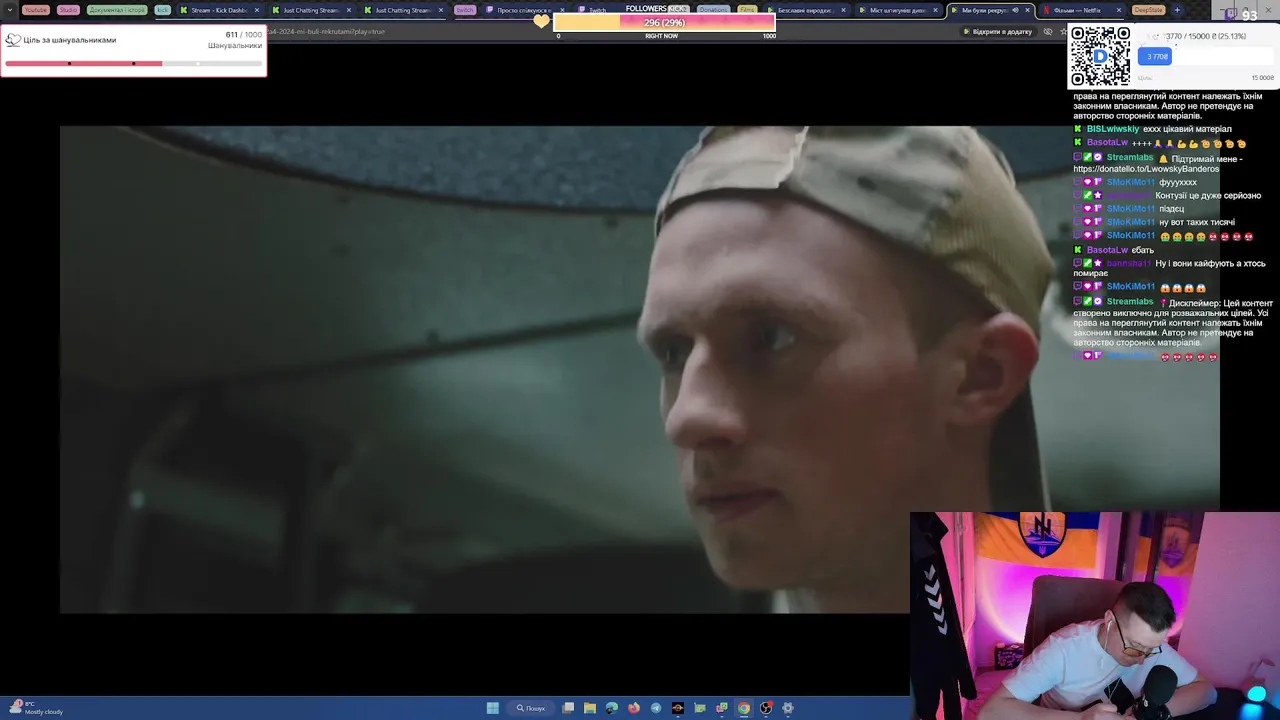The height and width of the screenshot is (720, 1280).
Task: Open a new browser tab
Action: 1177,10
